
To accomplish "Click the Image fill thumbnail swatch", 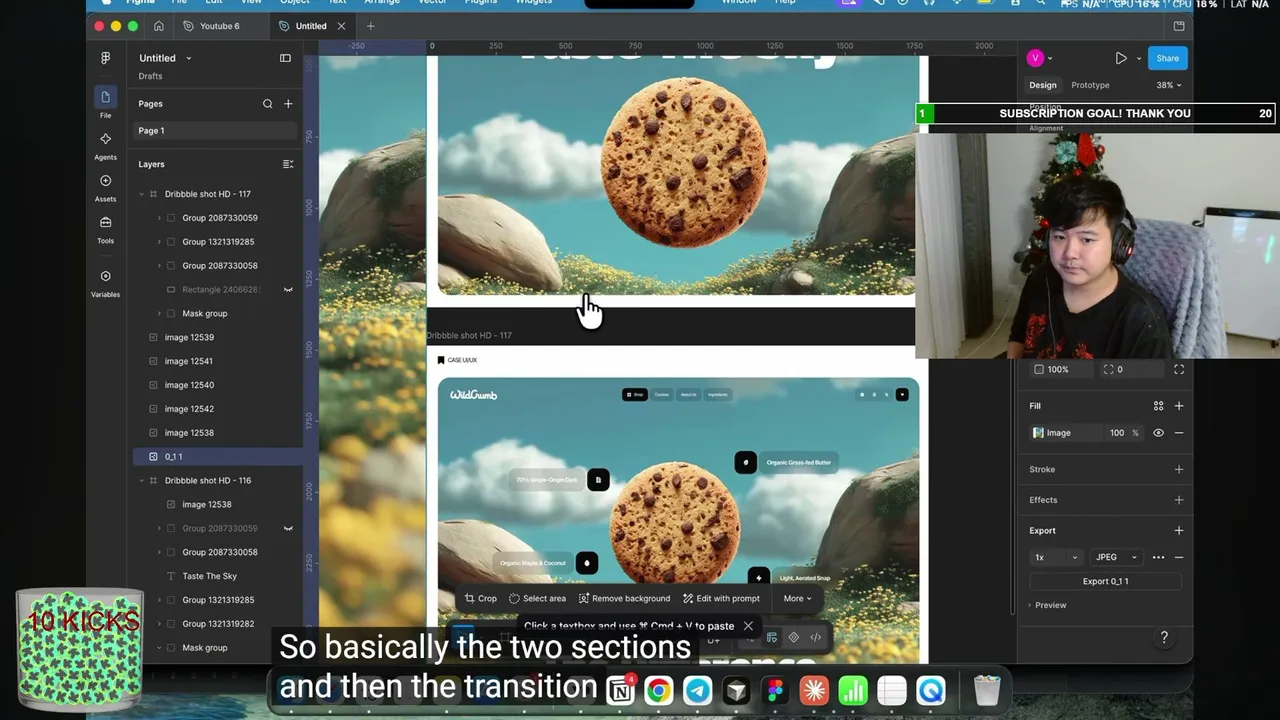I will 1038,433.
